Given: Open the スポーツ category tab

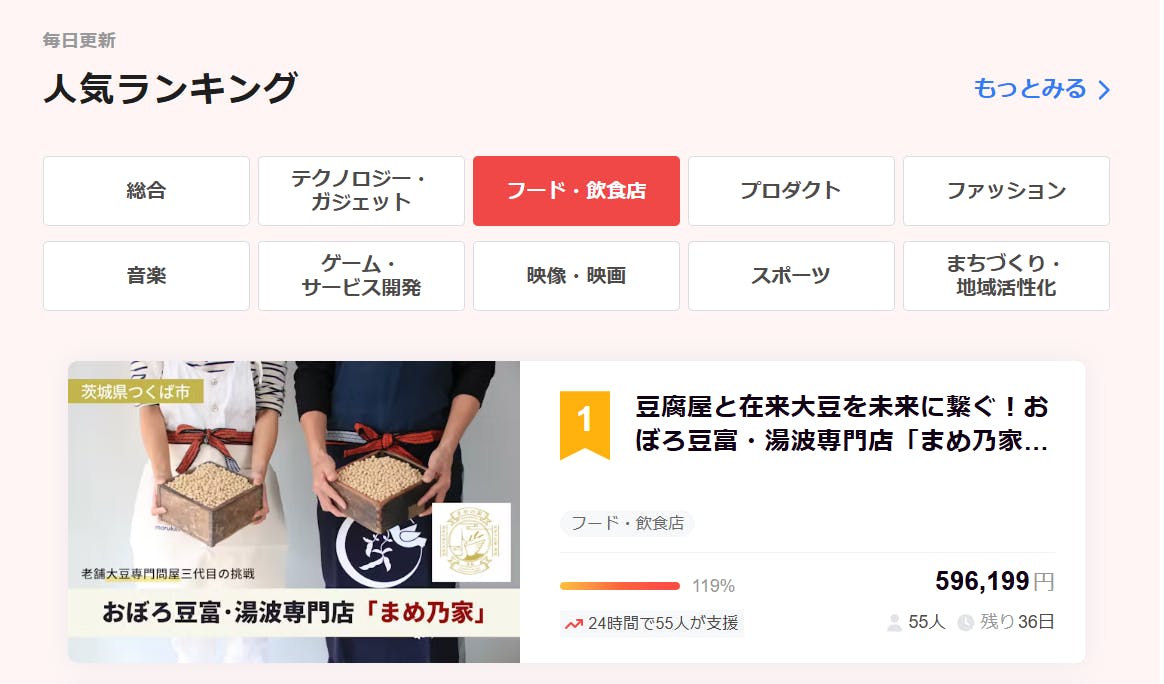Looking at the screenshot, I should [x=791, y=276].
